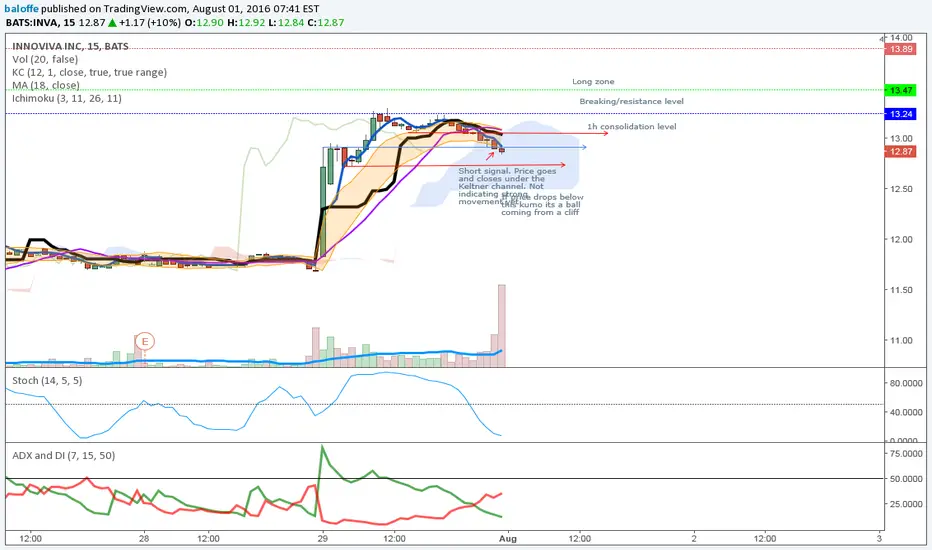Click the 3 date label on time axis
932x550 pixels.
click(x=879, y=539)
